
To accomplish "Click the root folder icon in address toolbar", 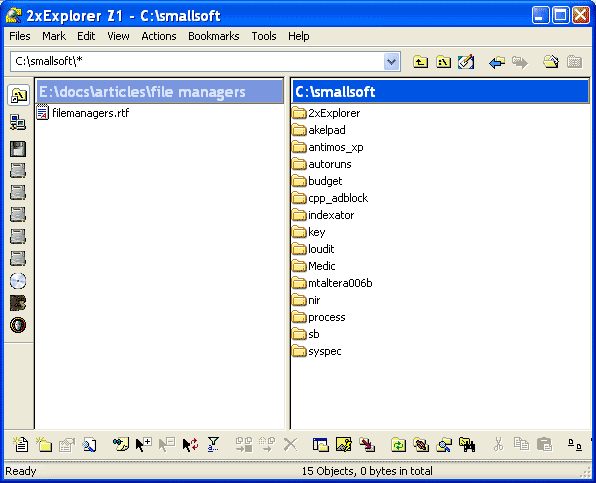I will click(x=444, y=62).
